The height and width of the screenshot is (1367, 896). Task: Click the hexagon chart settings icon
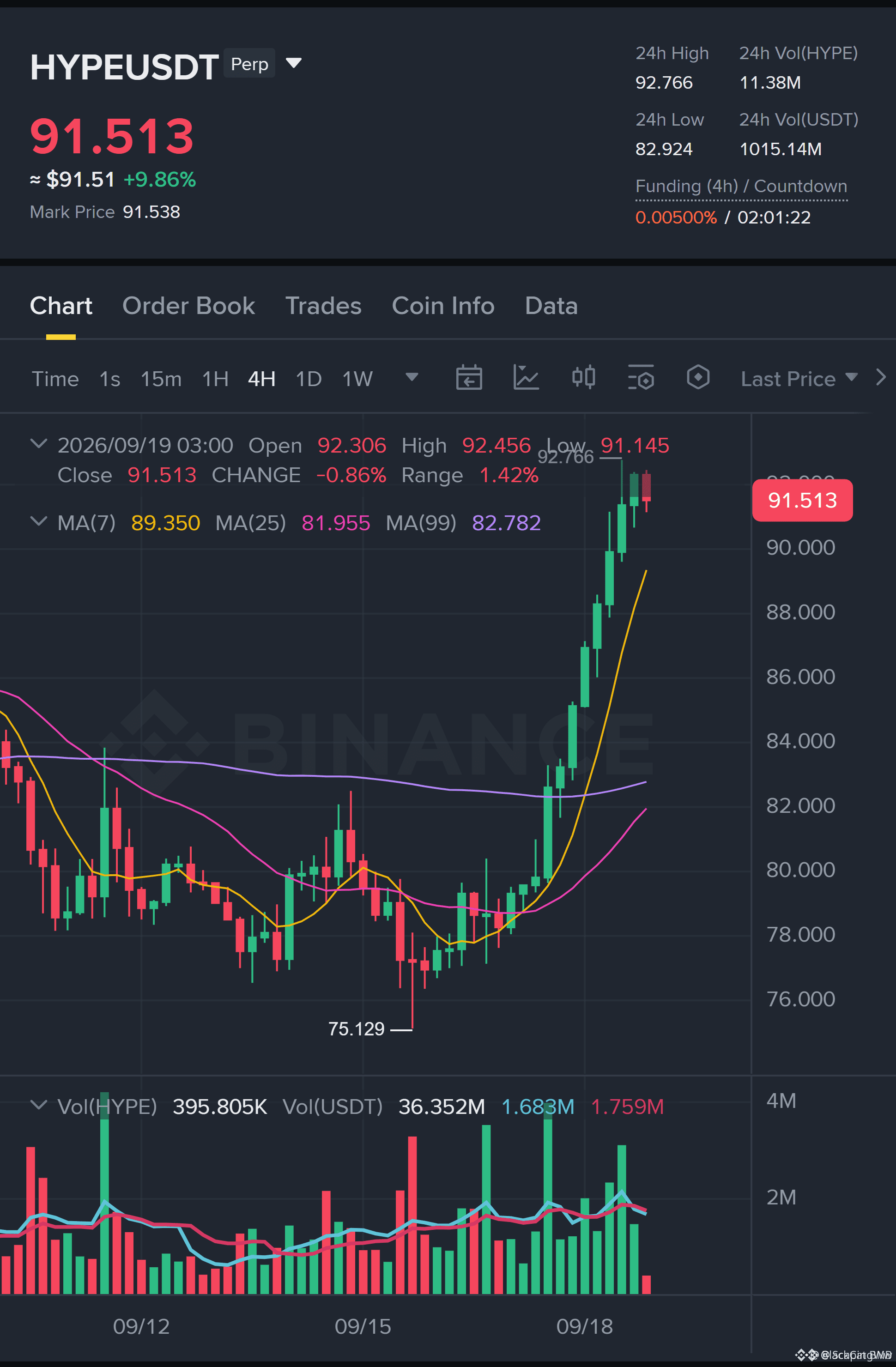(x=698, y=377)
